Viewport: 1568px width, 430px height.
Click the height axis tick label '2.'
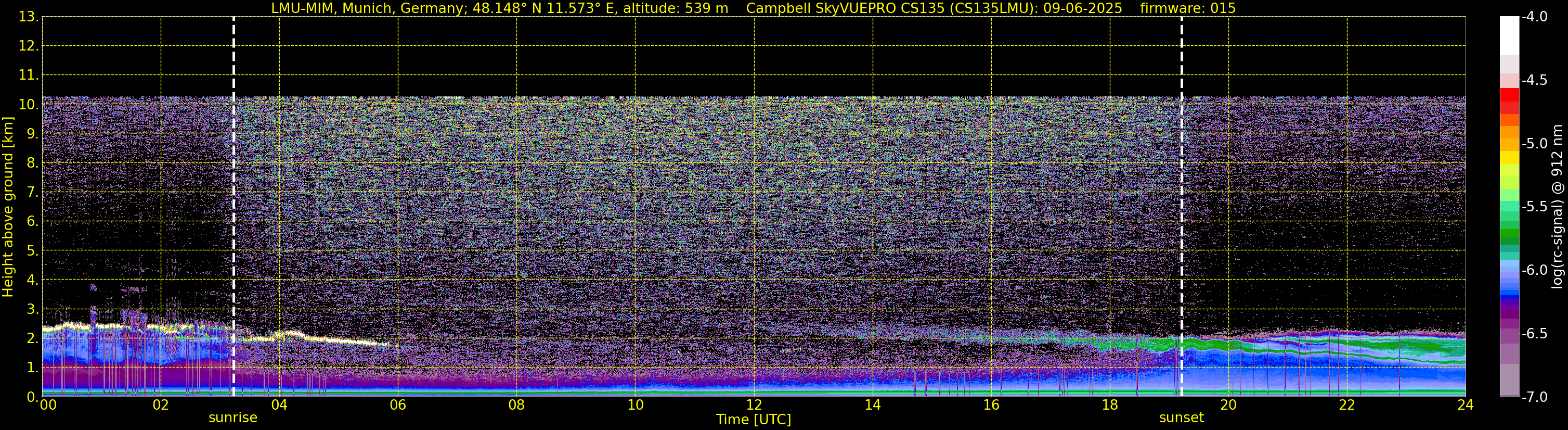point(32,339)
